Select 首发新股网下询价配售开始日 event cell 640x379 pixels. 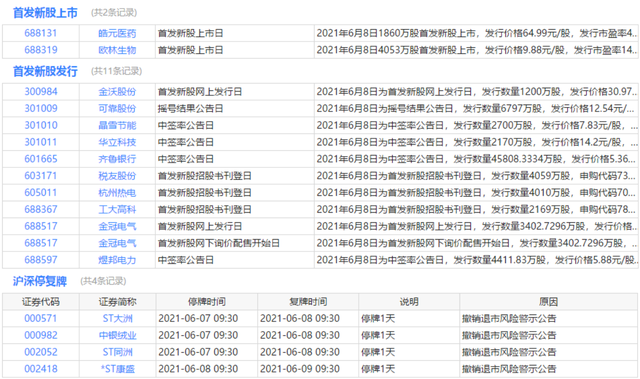(x=219, y=243)
